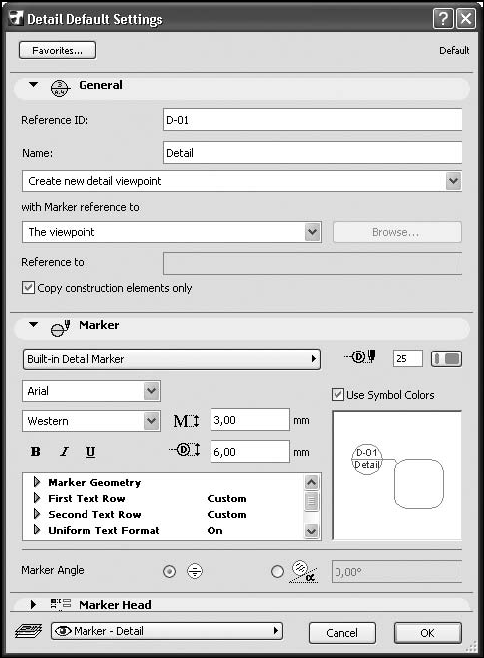Uncheck Copy construction elements only
Screen dimensions: 484x658
(x=28, y=288)
